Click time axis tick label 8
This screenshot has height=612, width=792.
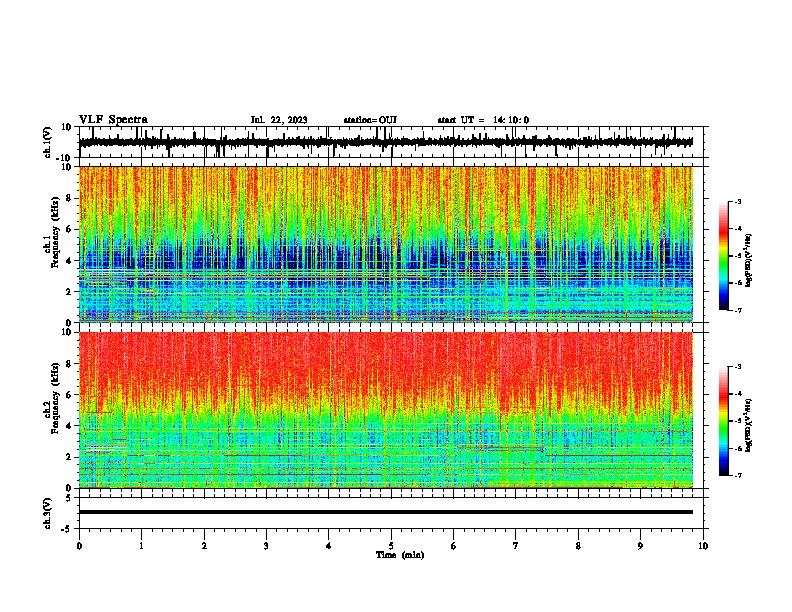click(578, 546)
